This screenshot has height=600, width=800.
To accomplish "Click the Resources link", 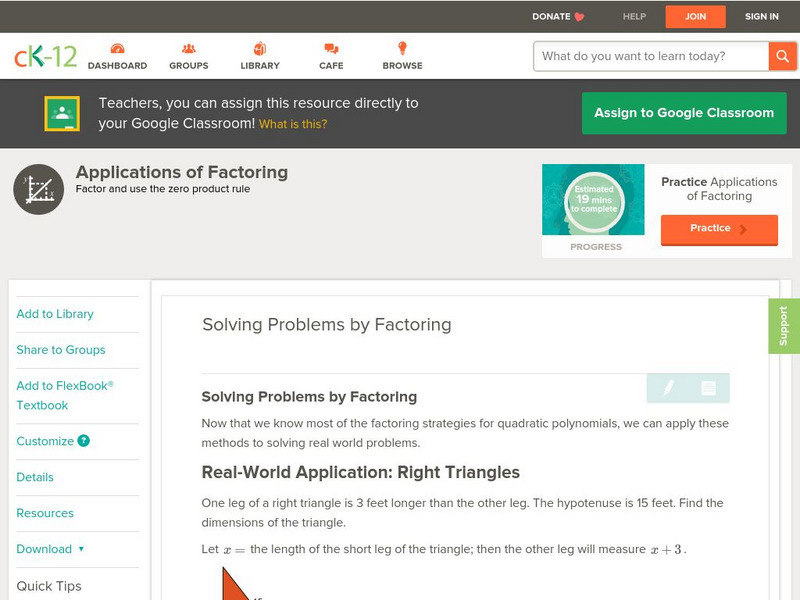I will 45,513.
